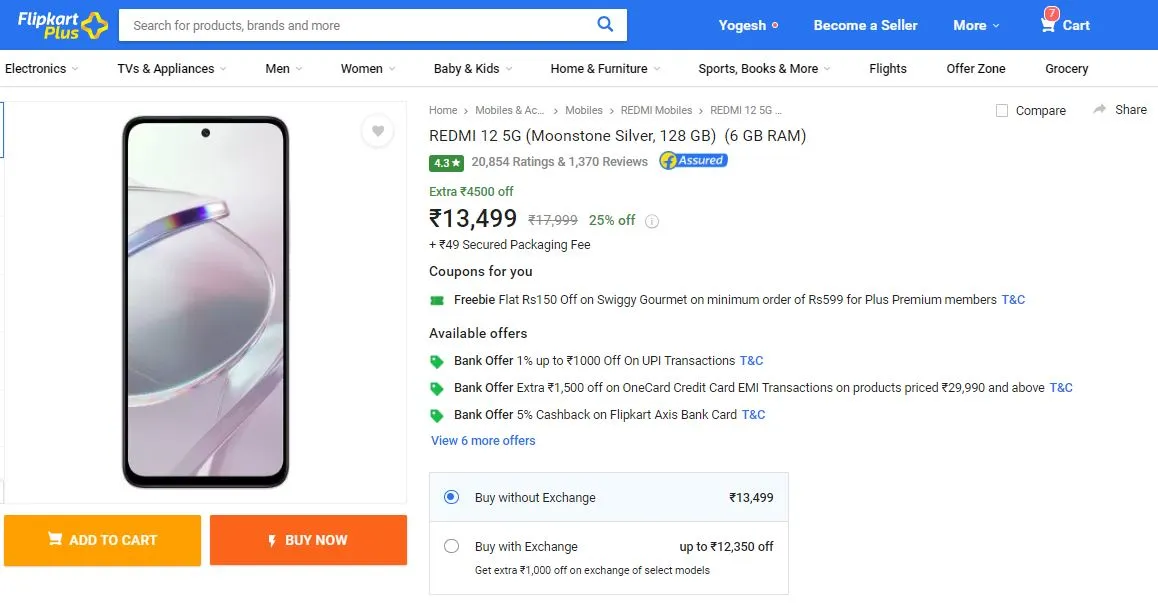Click the BUY NOW orange button
This screenshot has height=603, width=1158.
(308, 540)
